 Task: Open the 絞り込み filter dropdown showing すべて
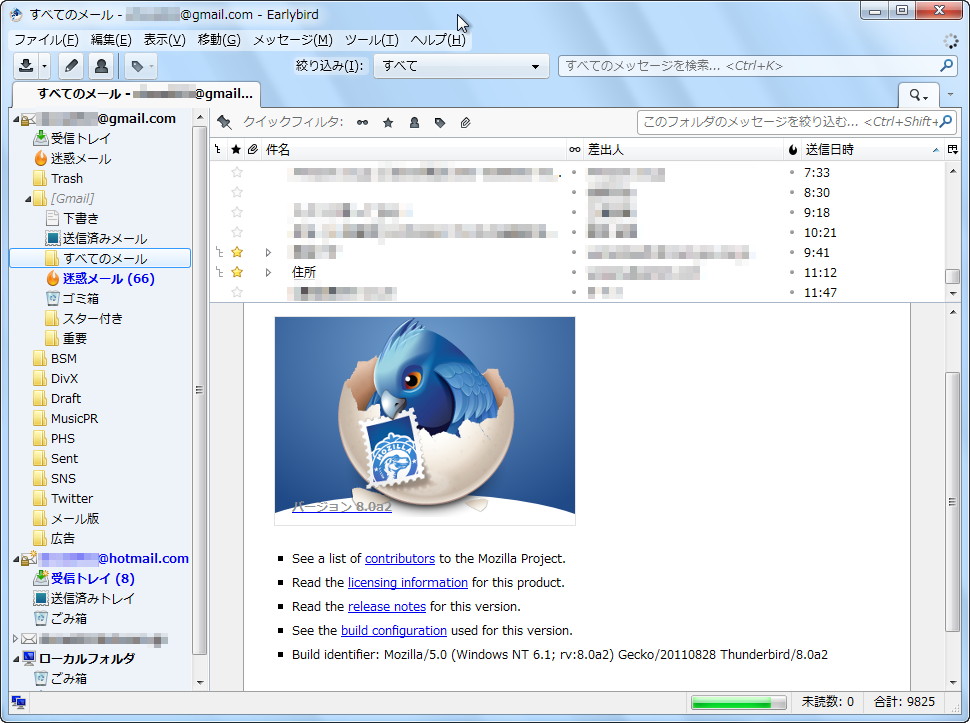pos(461,66)
